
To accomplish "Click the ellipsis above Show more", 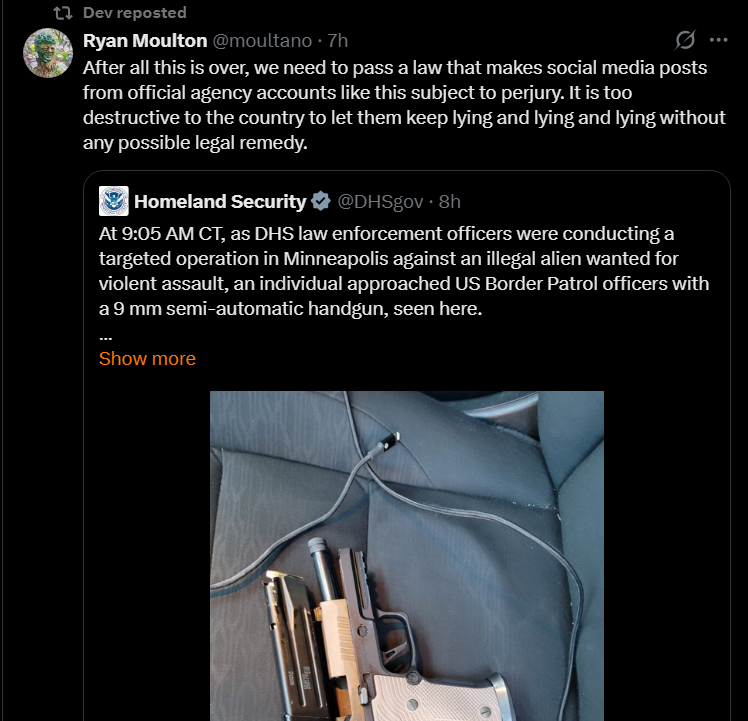I will pyautogui.click(x=105, y=337).
